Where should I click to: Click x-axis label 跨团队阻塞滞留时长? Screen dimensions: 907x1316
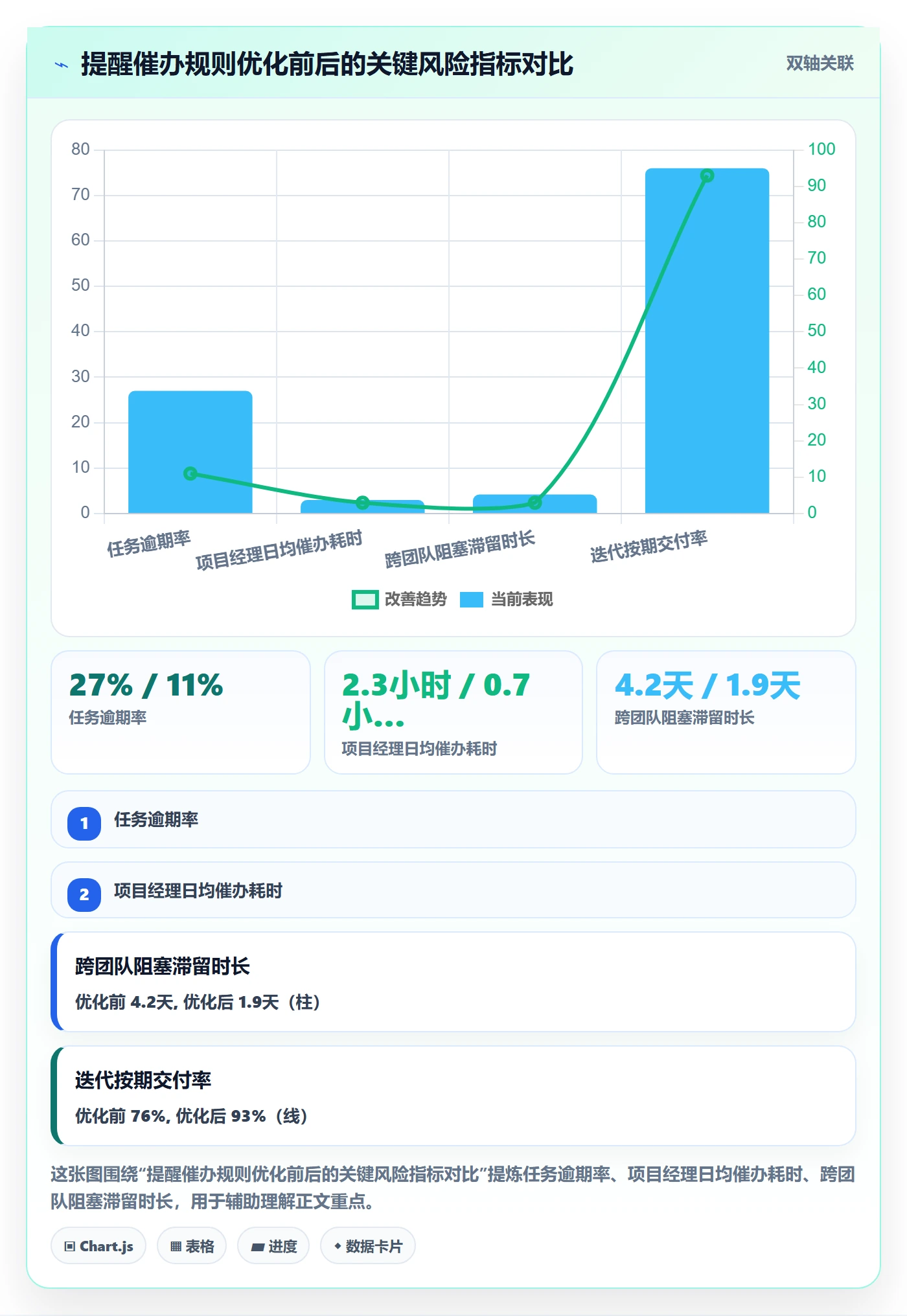[460, 549]
